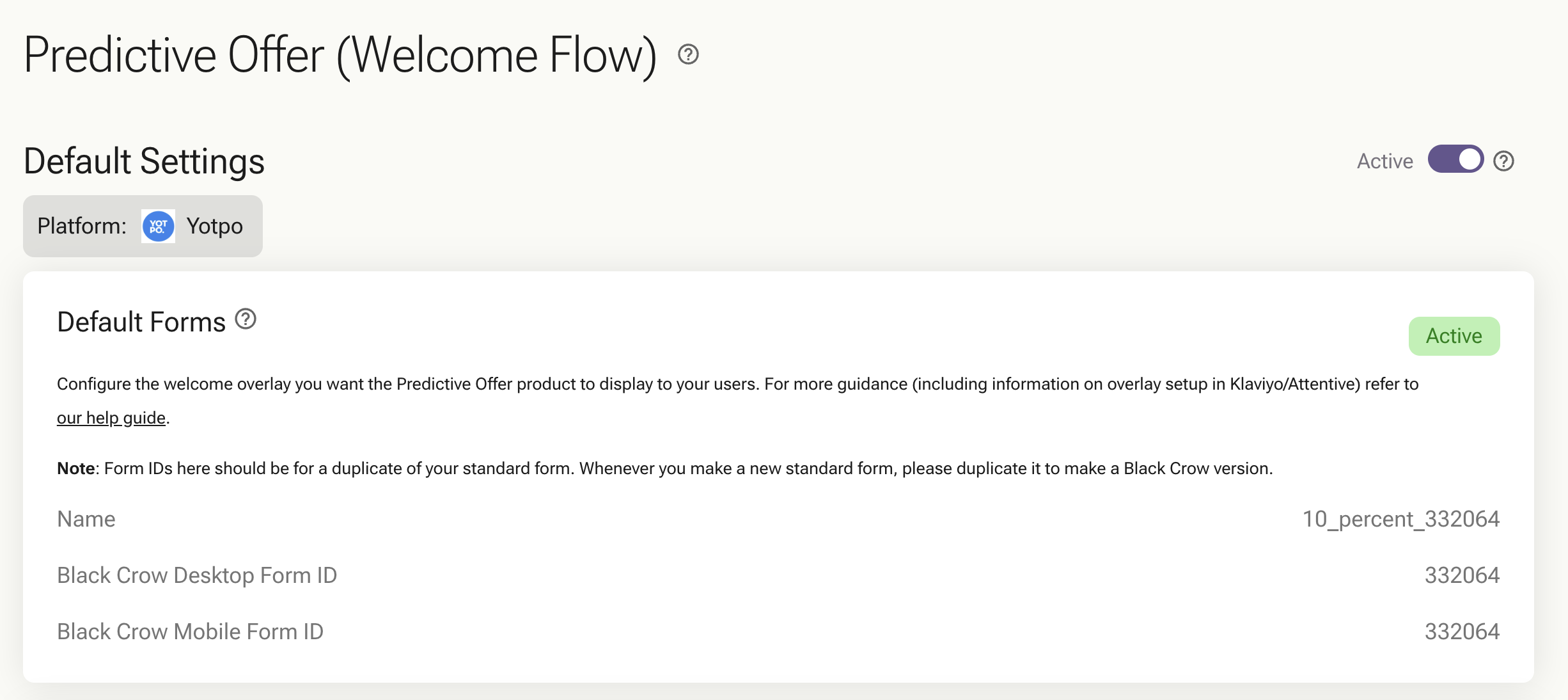
Task: Click the 'Active' label beside the toggle
Action: pyautogui.click(x=1384, y=161)
